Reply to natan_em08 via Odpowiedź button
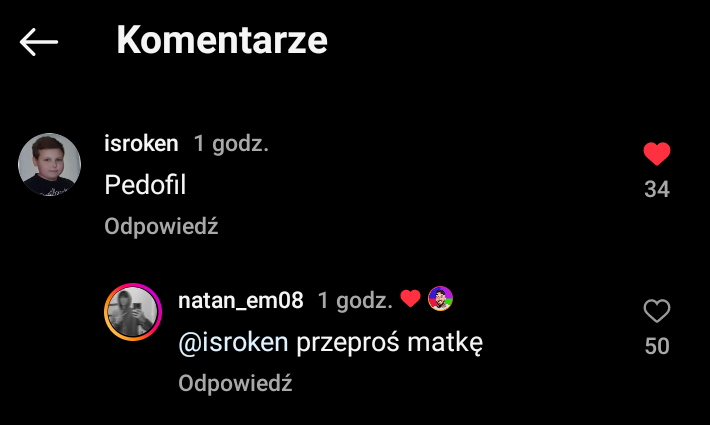This screenshot has width=710, height=425. pyautogui.click(x=235, y=383)
